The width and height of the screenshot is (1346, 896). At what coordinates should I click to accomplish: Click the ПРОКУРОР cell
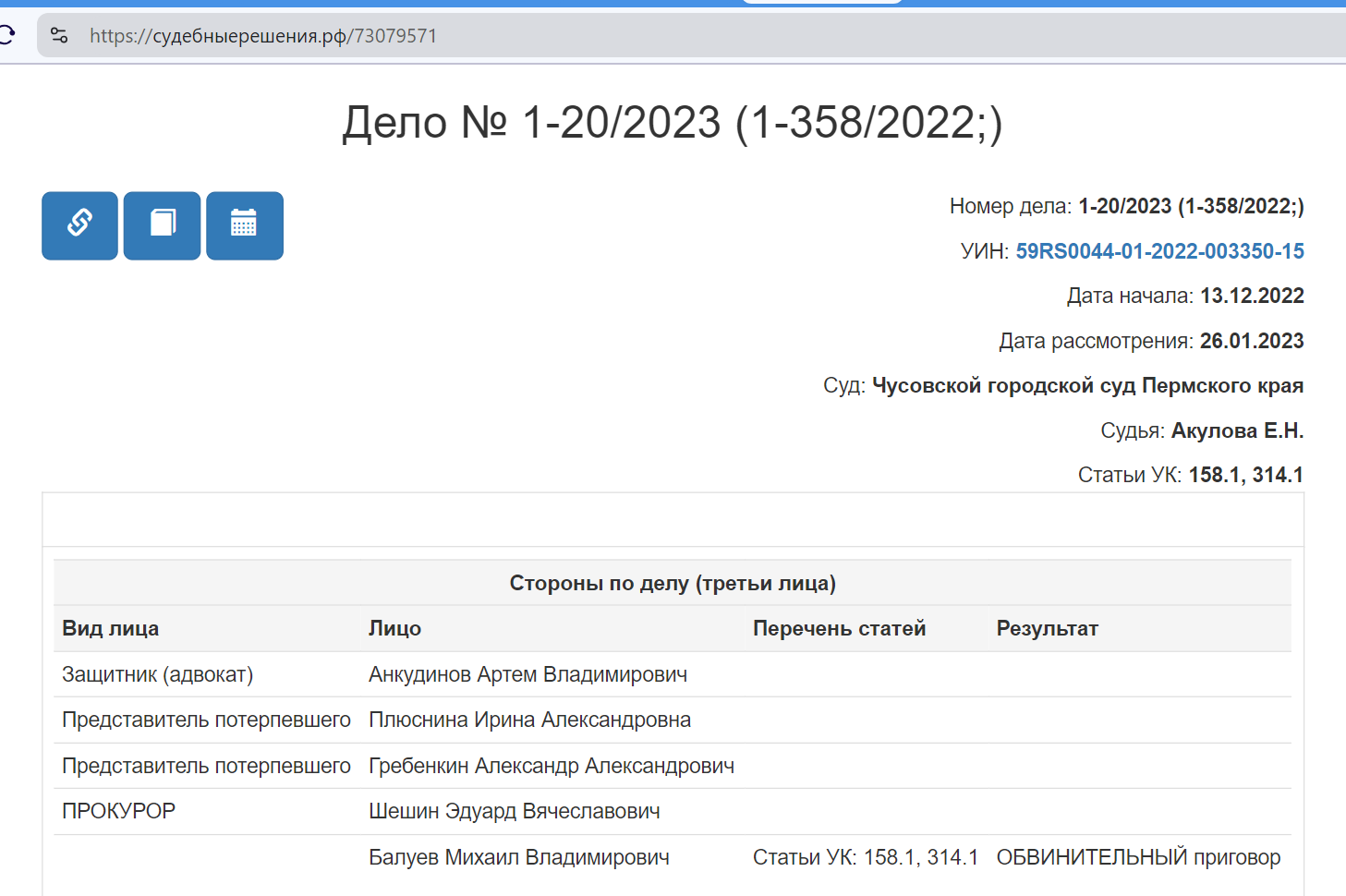[118, 811]
